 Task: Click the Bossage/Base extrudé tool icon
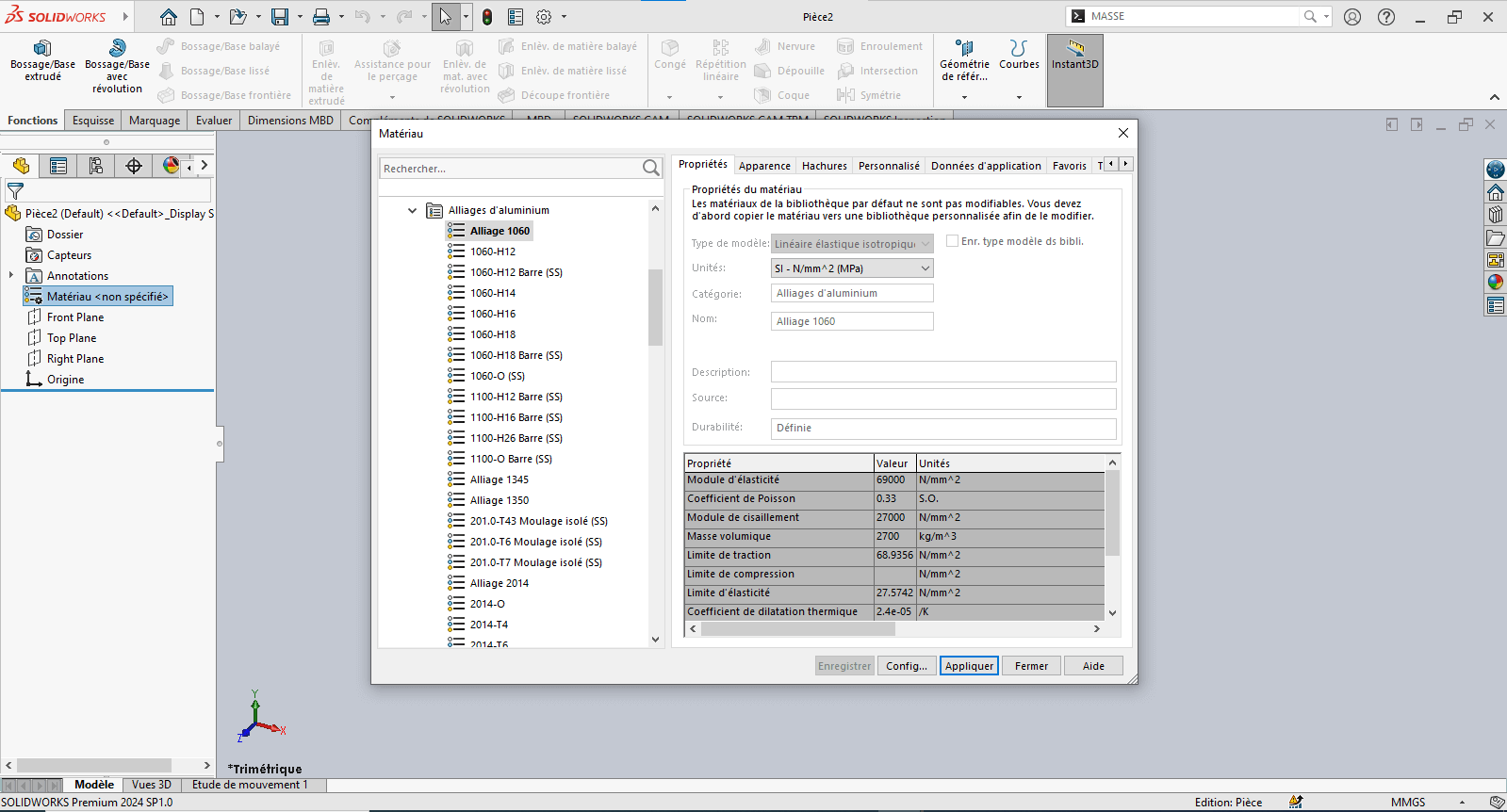point(42,49)
